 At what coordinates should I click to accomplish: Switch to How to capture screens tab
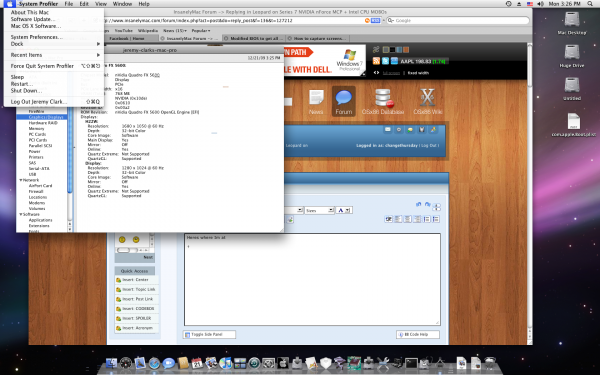[x=317, y=38]
